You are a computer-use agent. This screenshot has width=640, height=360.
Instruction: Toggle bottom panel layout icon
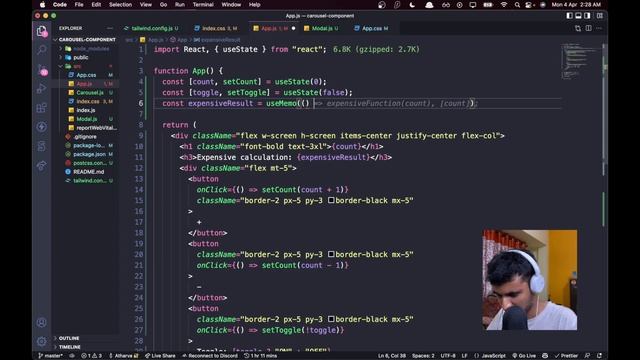click(x=578, y=16)
